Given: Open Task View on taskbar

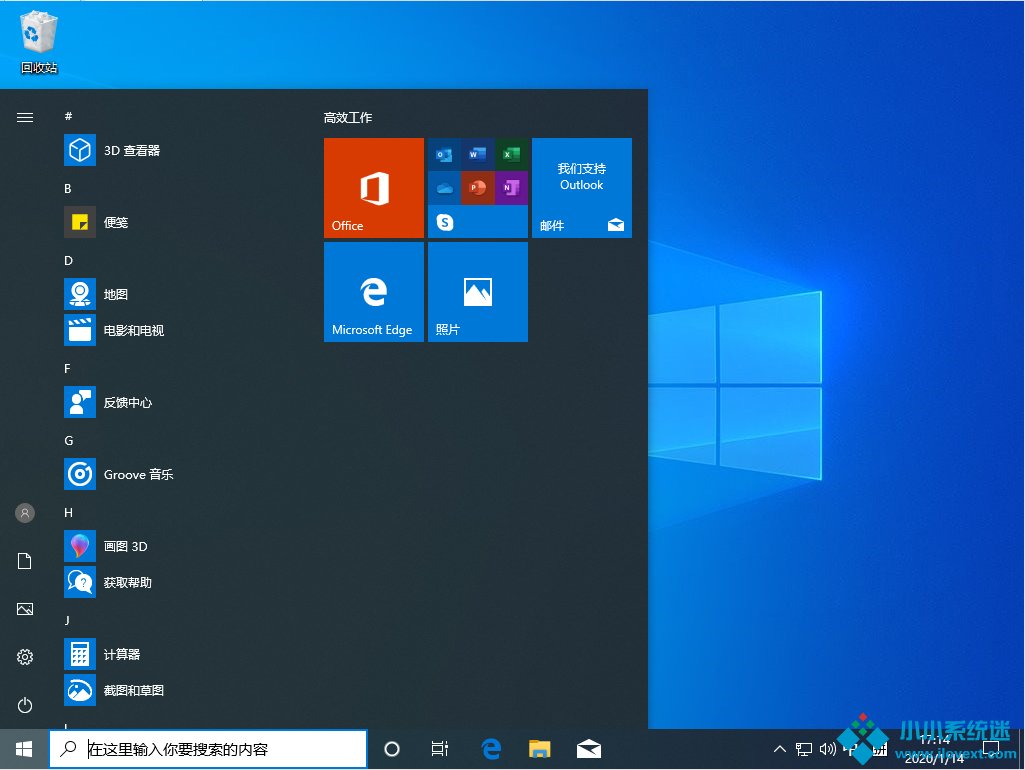Looking at the screenshot, I should click(x=440, y=749).
